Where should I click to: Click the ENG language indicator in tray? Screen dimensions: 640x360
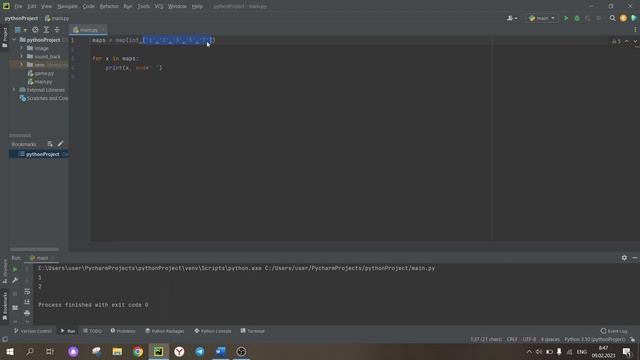click(x=582, y=351)
